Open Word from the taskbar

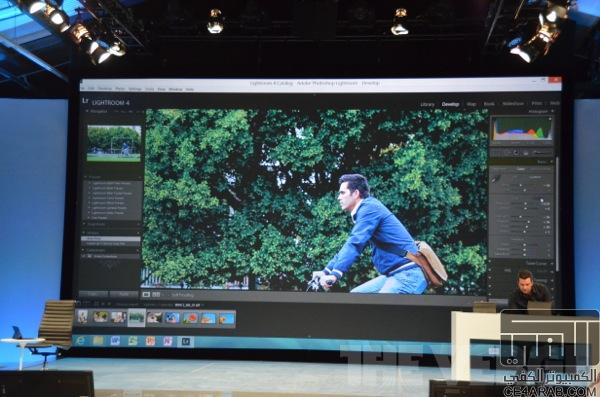tap(115, 341)
